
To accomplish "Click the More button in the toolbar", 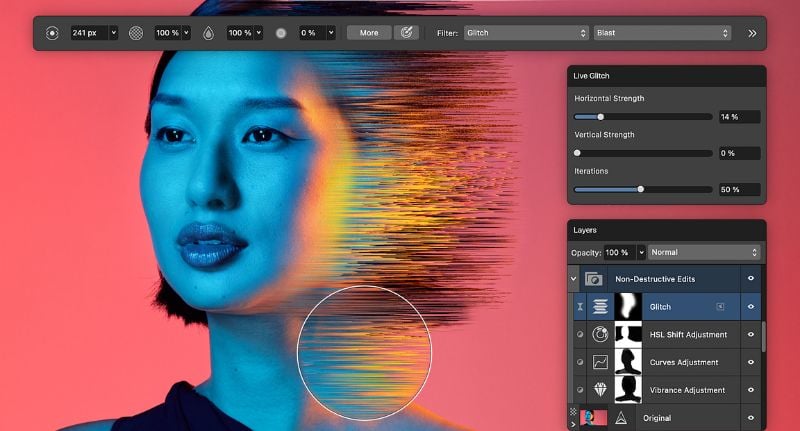I will (369, 33).
